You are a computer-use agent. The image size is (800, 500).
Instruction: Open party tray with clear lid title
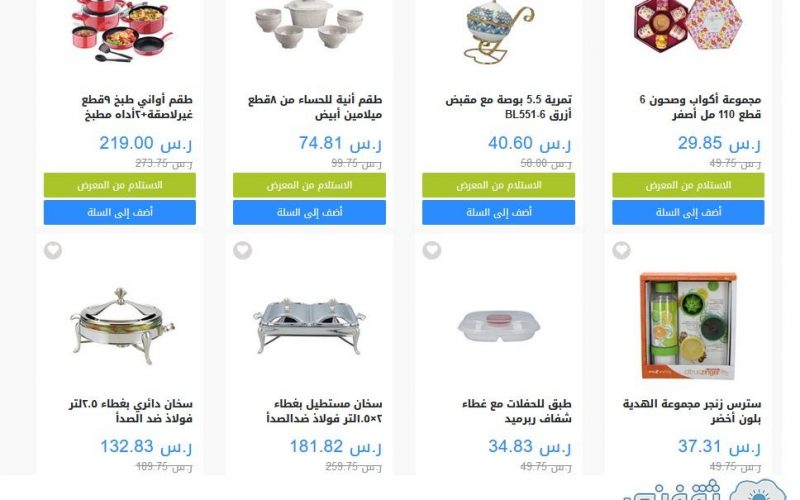click(x=517, y=411)
